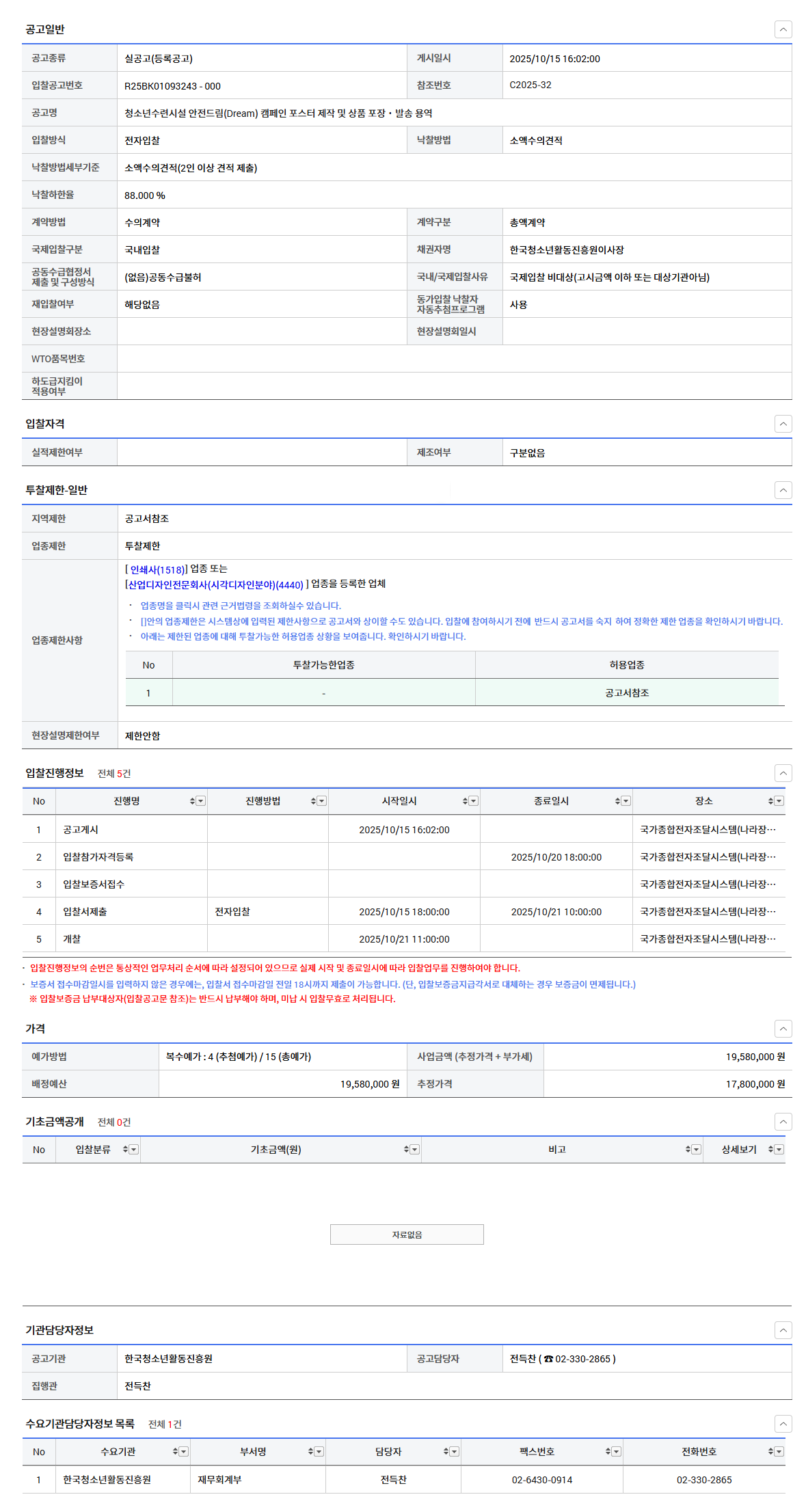This screenshot has height=1512, width=806.
Task: Sort contact list by 수요기관
Action: click(x=175, y=1452)
